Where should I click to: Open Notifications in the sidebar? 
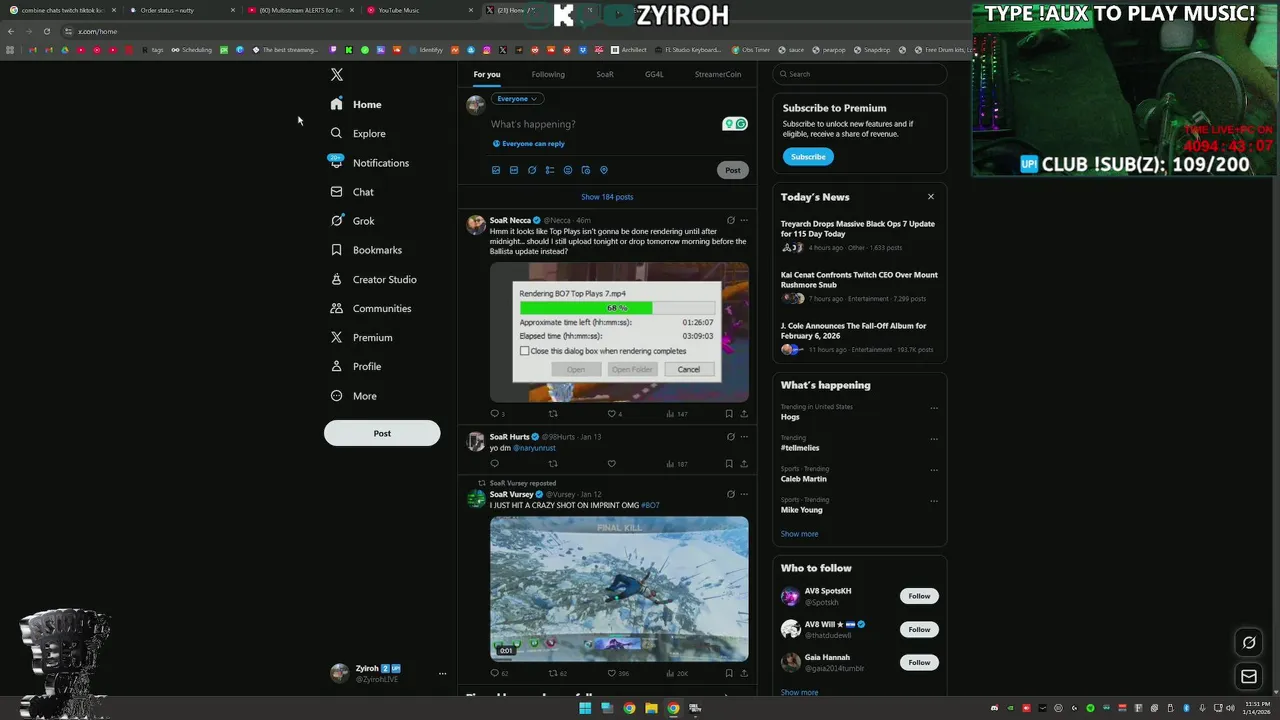369,163
